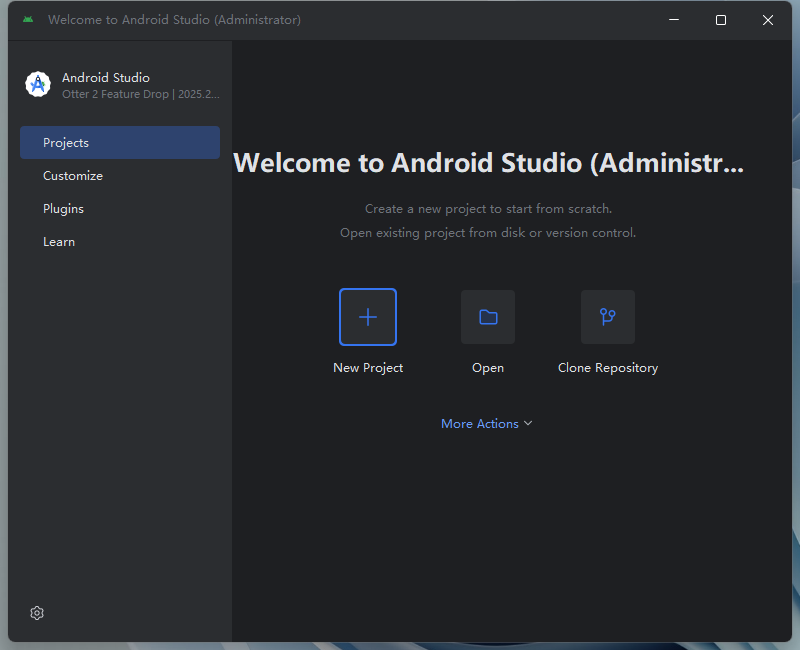
Task: Click the Open folder icon
Action: [488, 317]
